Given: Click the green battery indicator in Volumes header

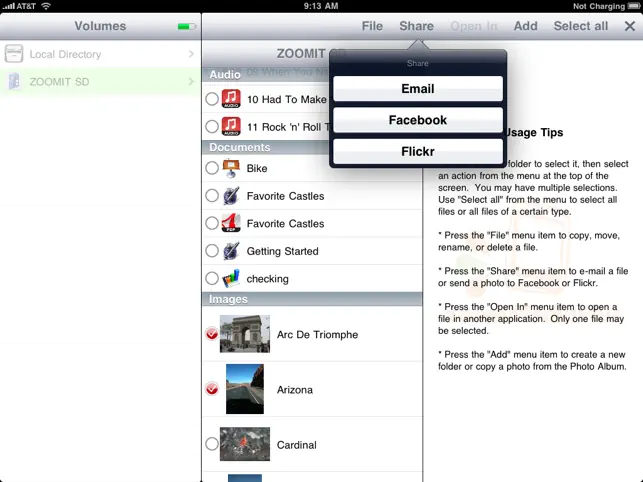Looking at the screenshot, I should click(187, 27).
